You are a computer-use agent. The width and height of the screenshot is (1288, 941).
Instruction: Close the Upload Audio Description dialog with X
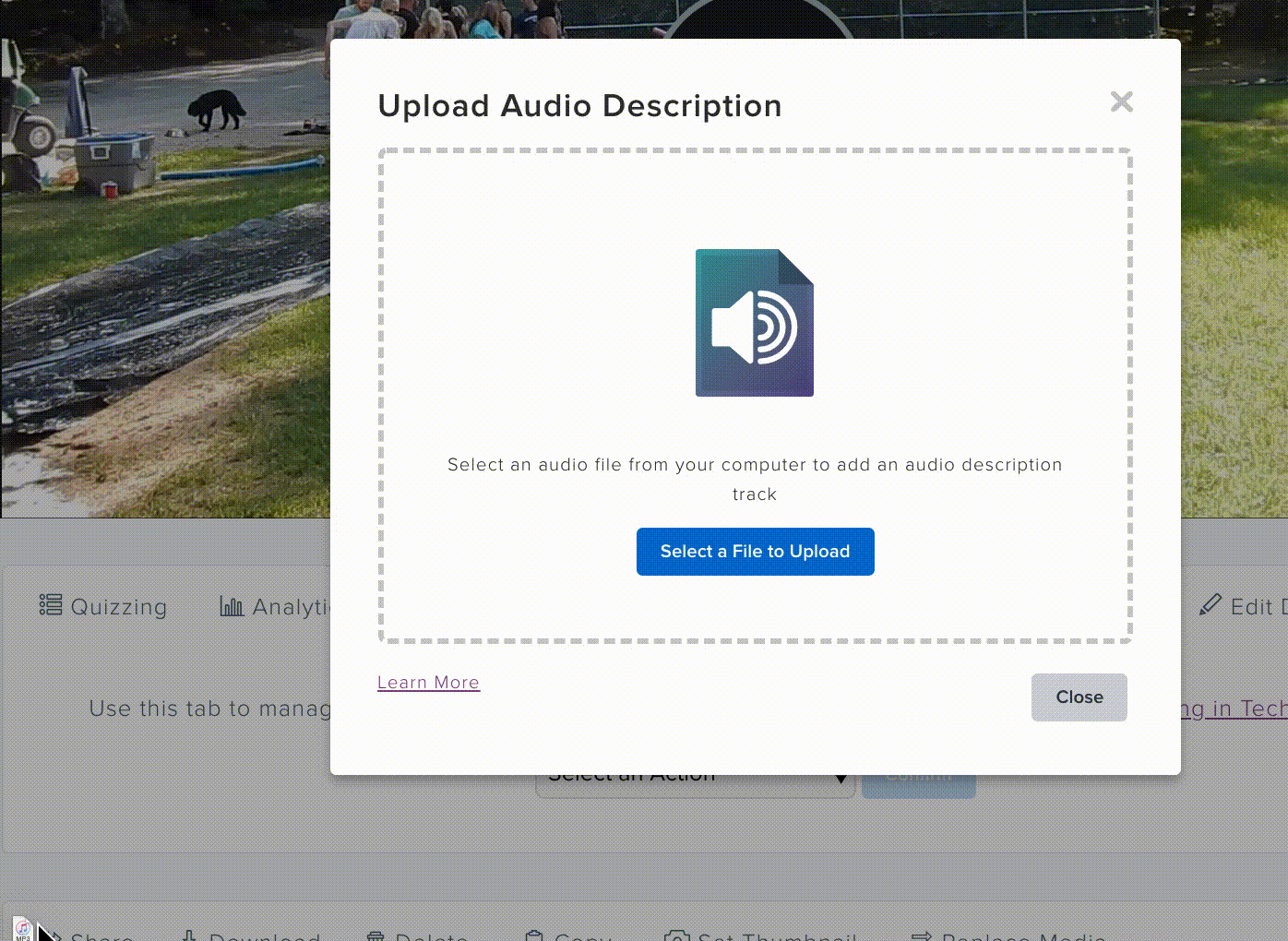pos(1121,101)
